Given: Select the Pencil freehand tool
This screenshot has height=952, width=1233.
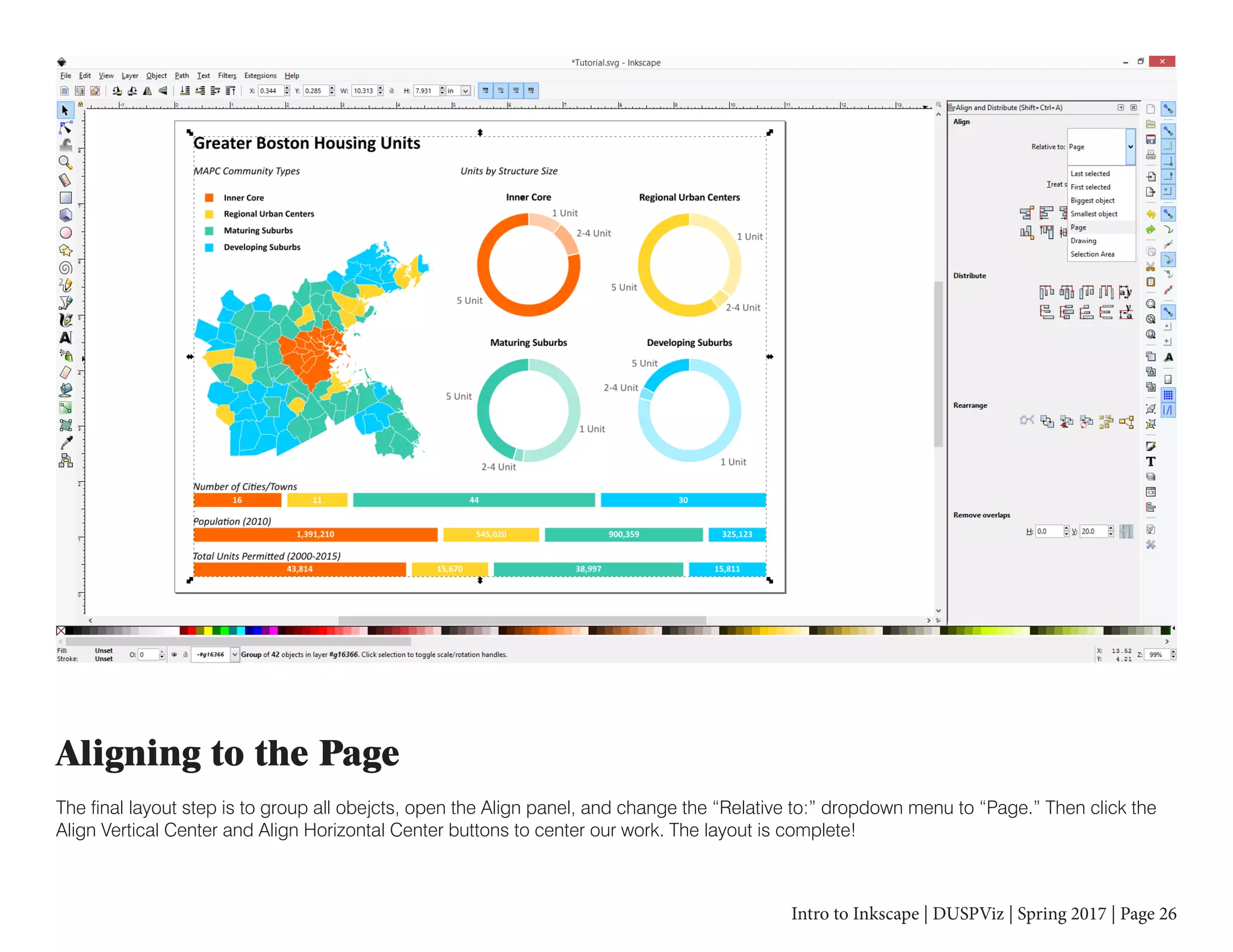Looking at the screenshot, I should pyautogui.click(x=65, y=285).
